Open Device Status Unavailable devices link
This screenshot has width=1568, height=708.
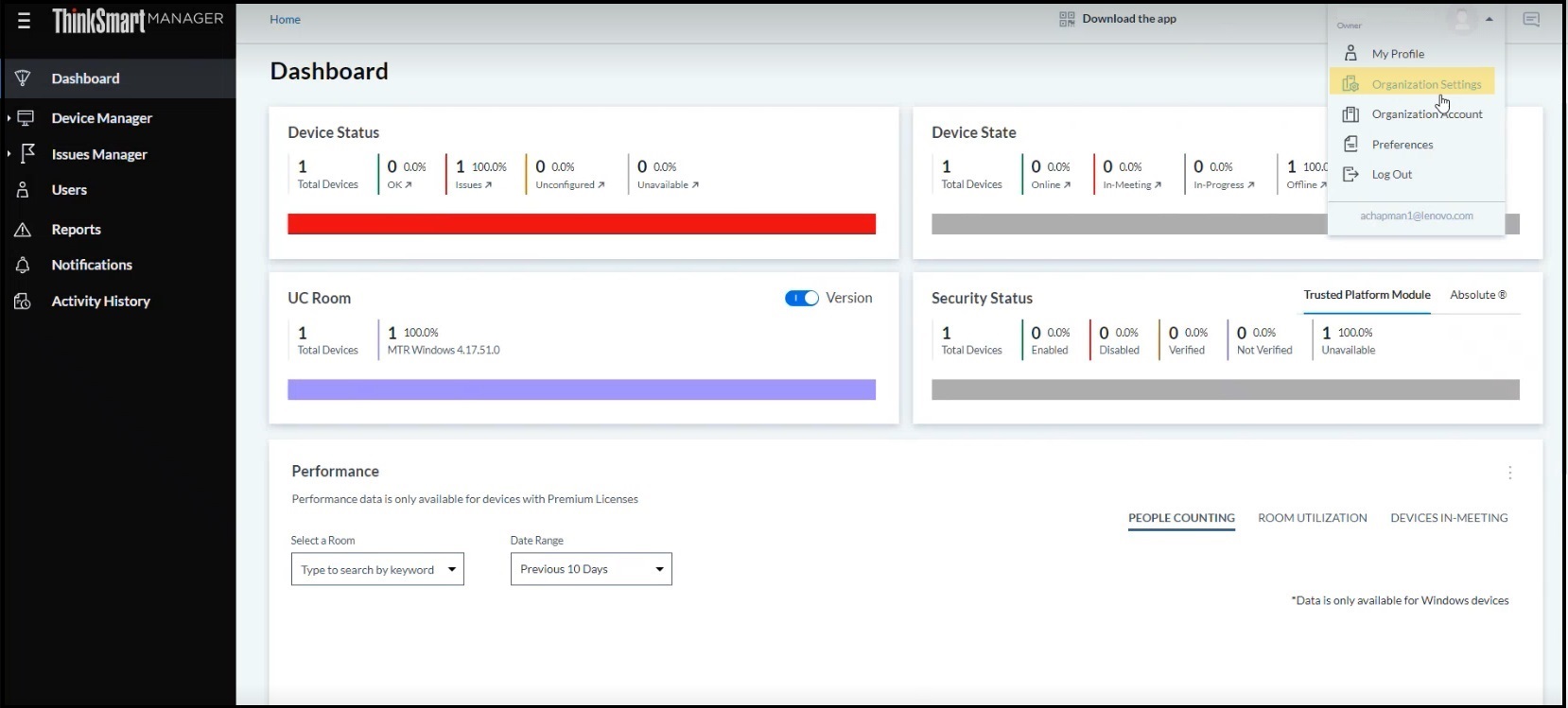pyautogui.click(x=669, y=185)
